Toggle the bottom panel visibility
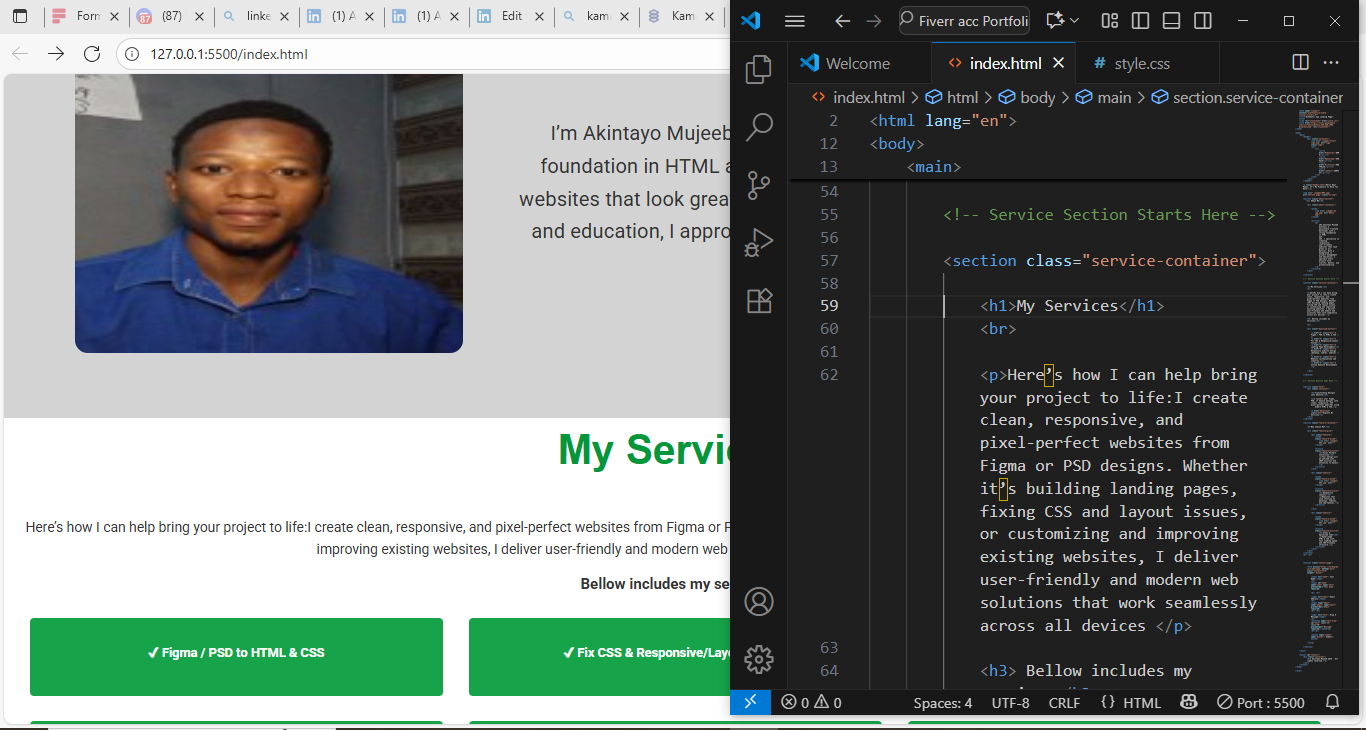 pyautogui.click(x=1171, y=21)
